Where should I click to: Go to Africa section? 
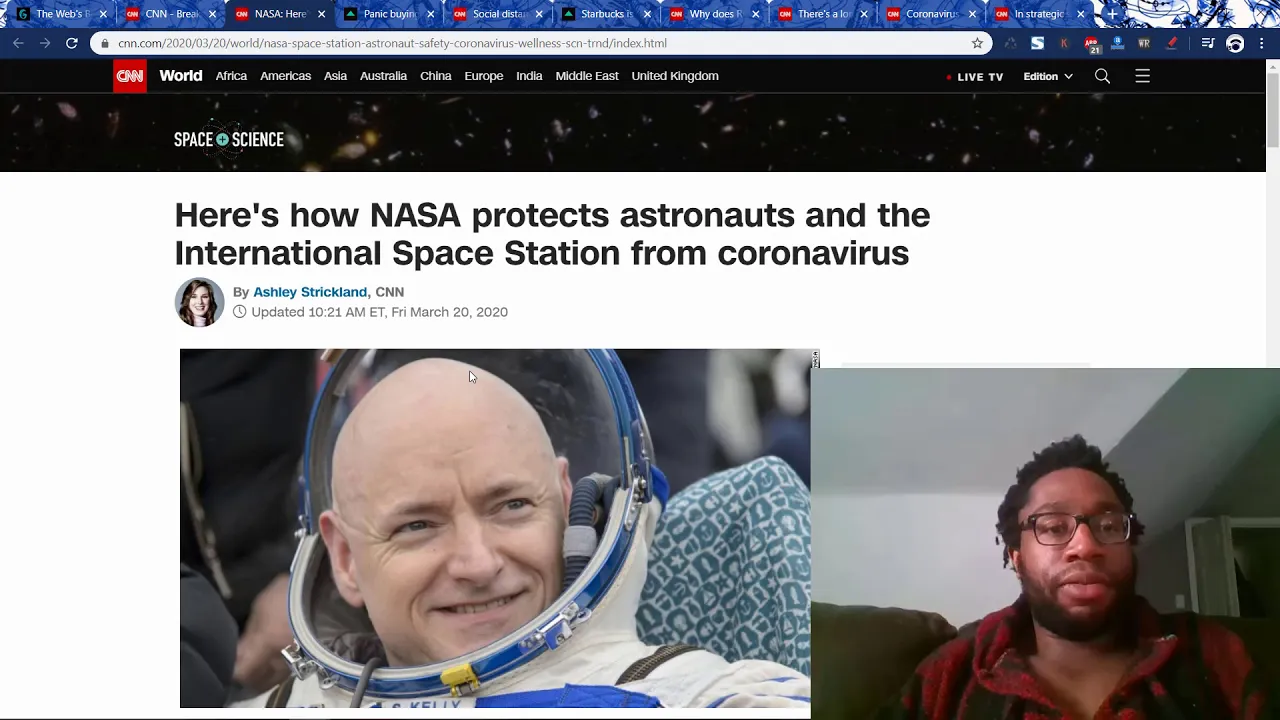(x=231, y=76)
